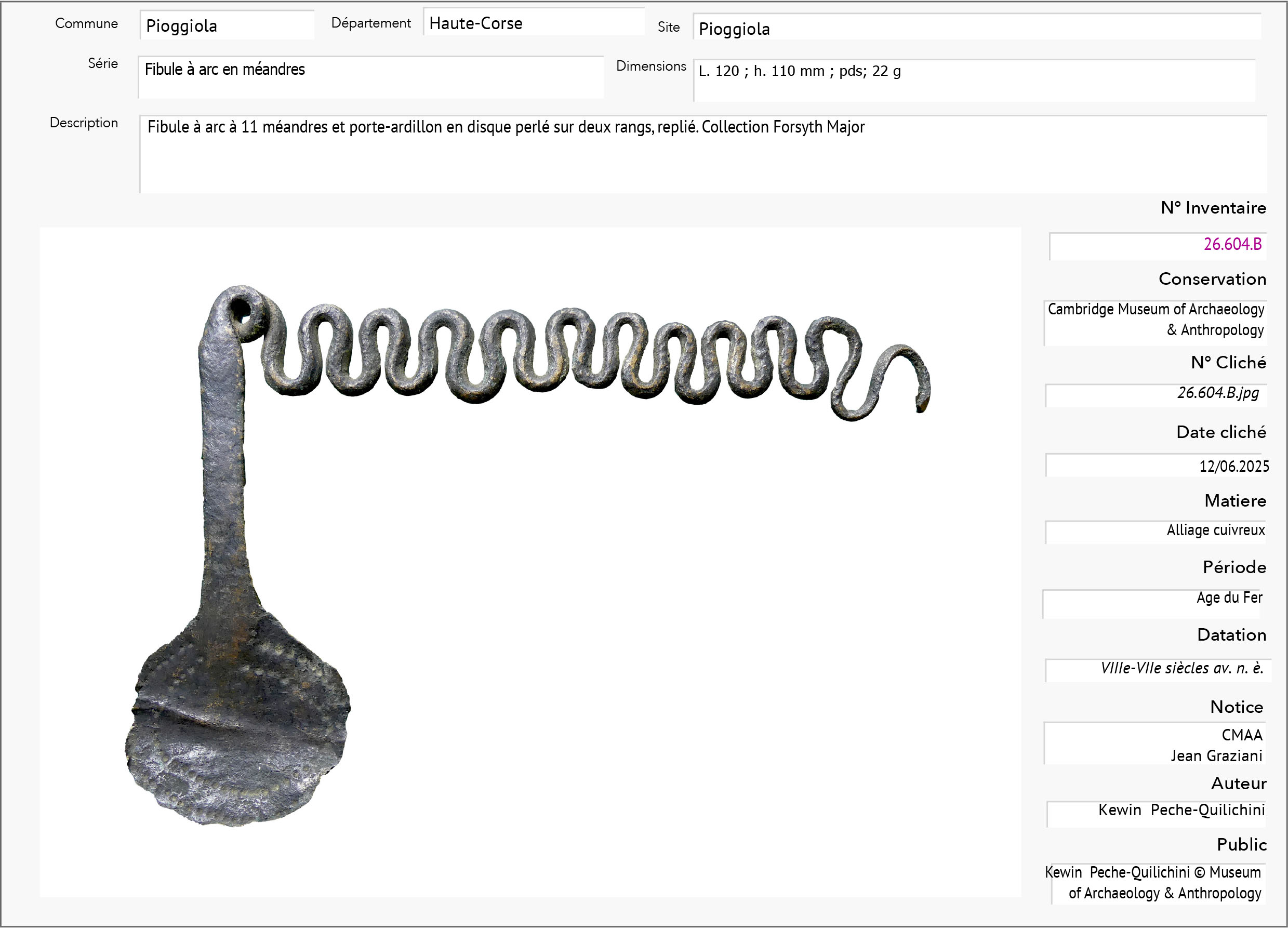Click the Description text box

point(702,154)
